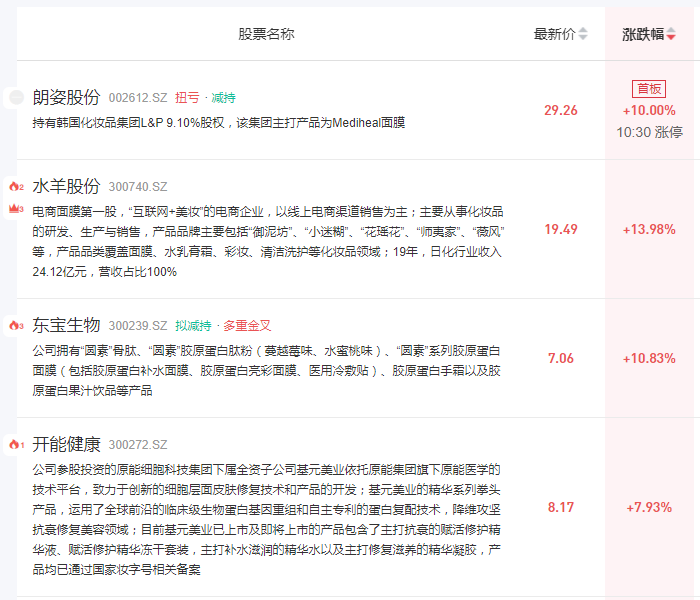Click the crown icon under 水羊股份 flame
This screenshot has width=700, height=600.
[16, 208]
